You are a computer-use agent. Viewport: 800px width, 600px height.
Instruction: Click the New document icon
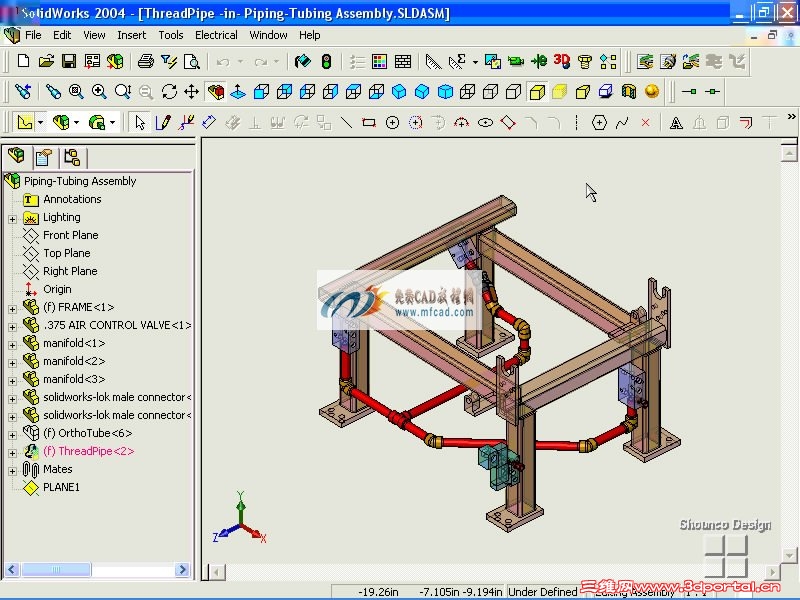(23, 62)
